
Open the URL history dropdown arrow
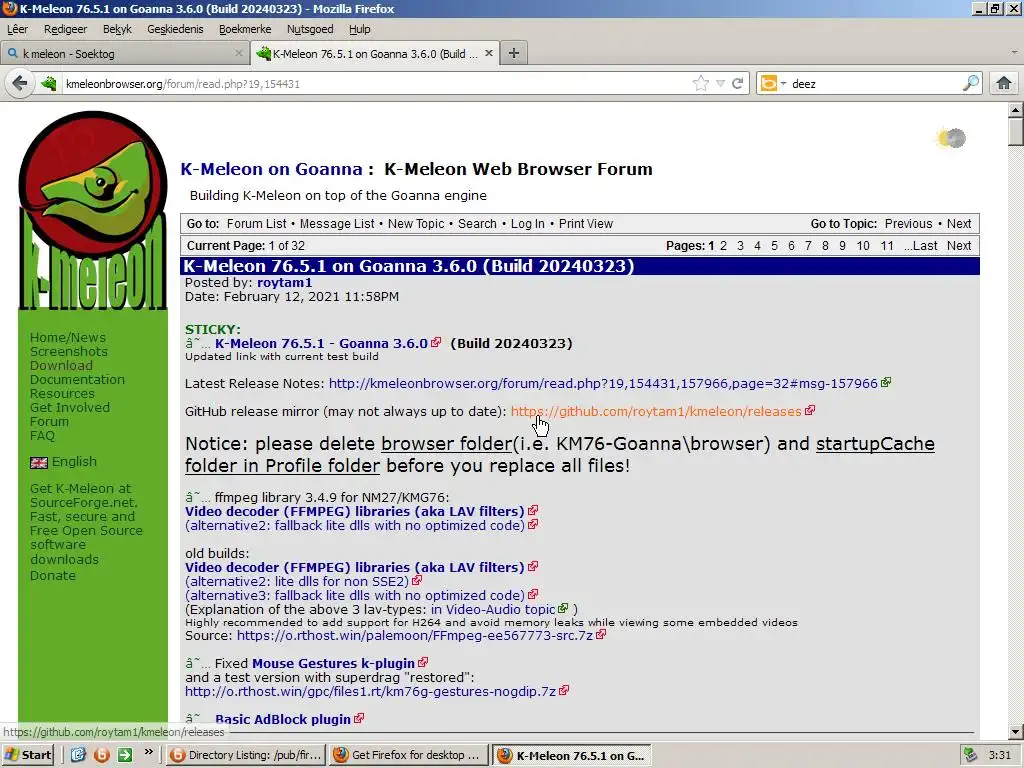click(720, 84)
